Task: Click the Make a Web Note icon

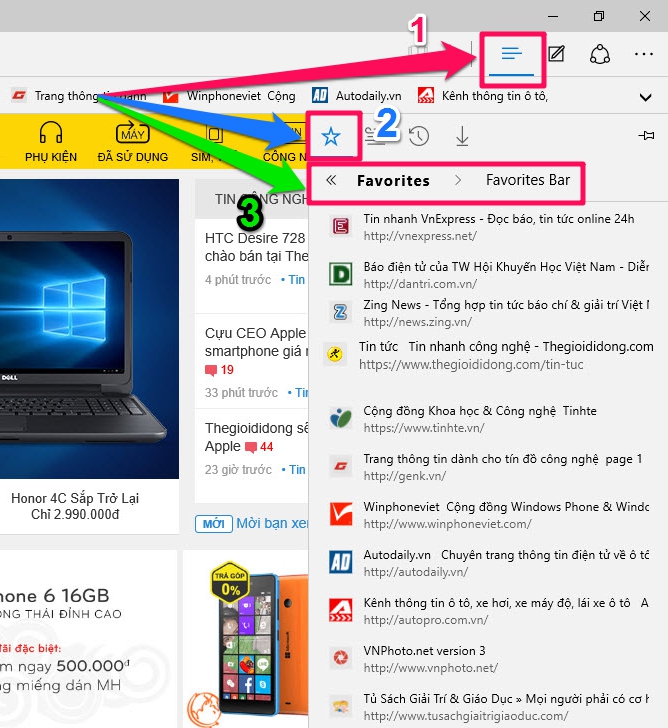Action: pos(556,54)
